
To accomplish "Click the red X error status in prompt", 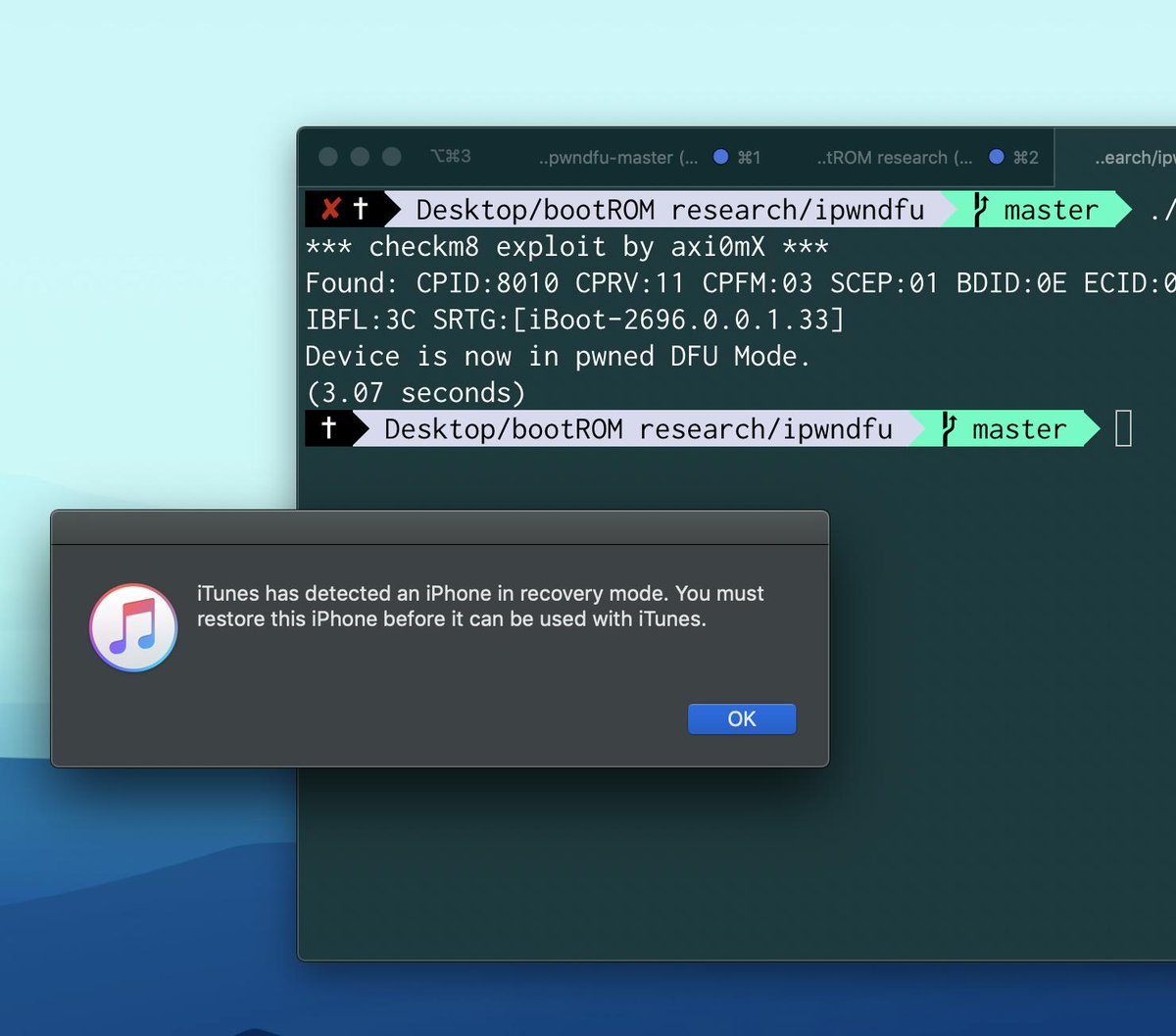I will coord(331,209).
